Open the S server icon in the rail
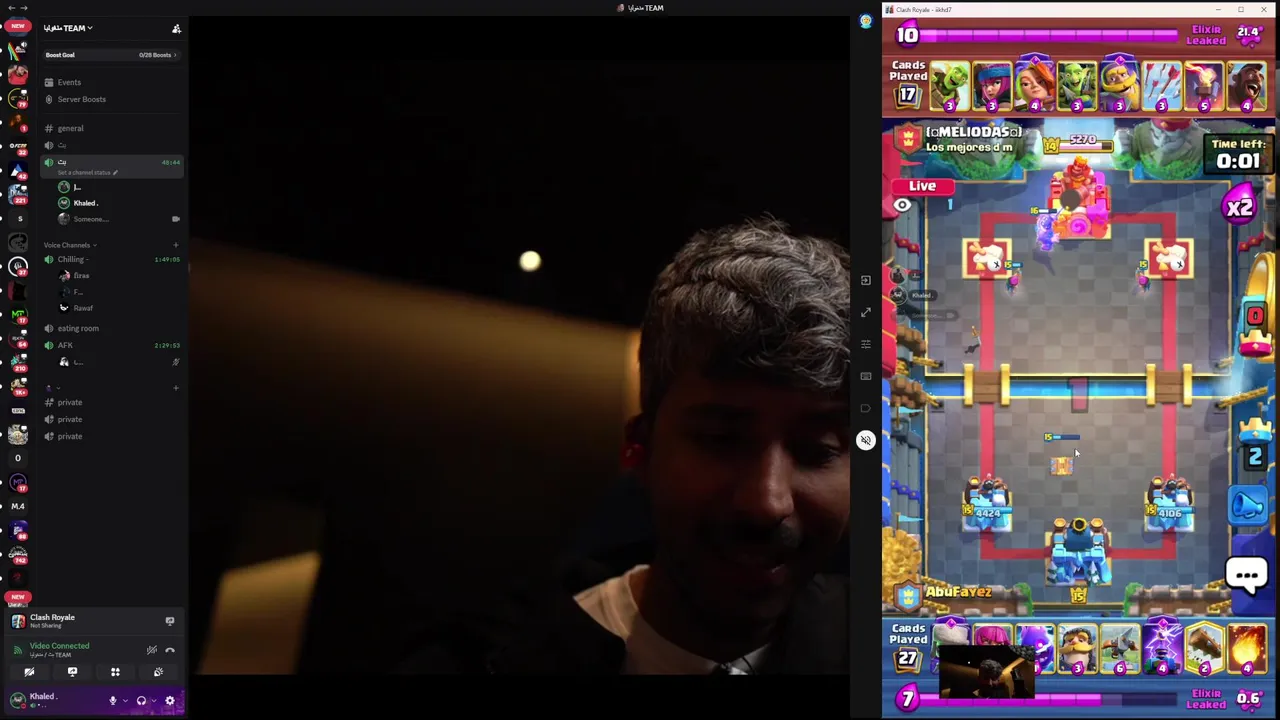1280x720 pixels. click(18, 218)
